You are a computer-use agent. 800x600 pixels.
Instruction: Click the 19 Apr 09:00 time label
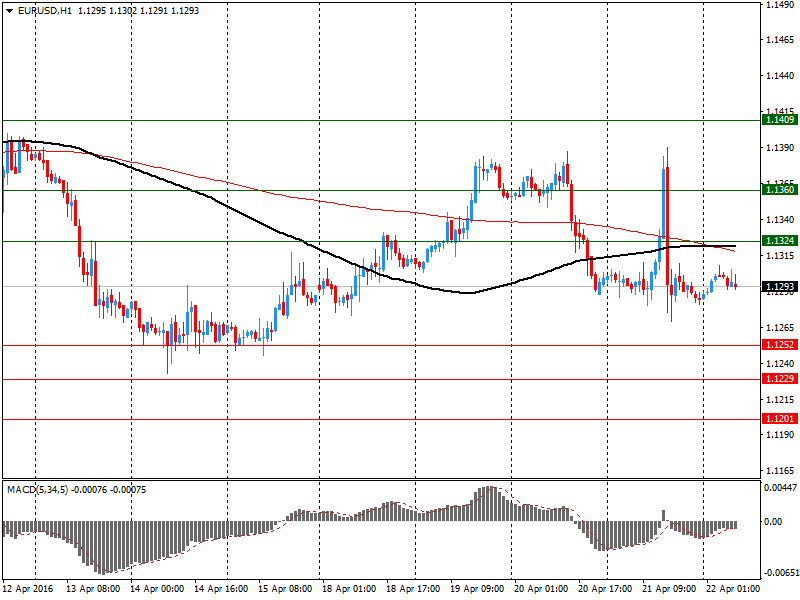tap(477, 589)
